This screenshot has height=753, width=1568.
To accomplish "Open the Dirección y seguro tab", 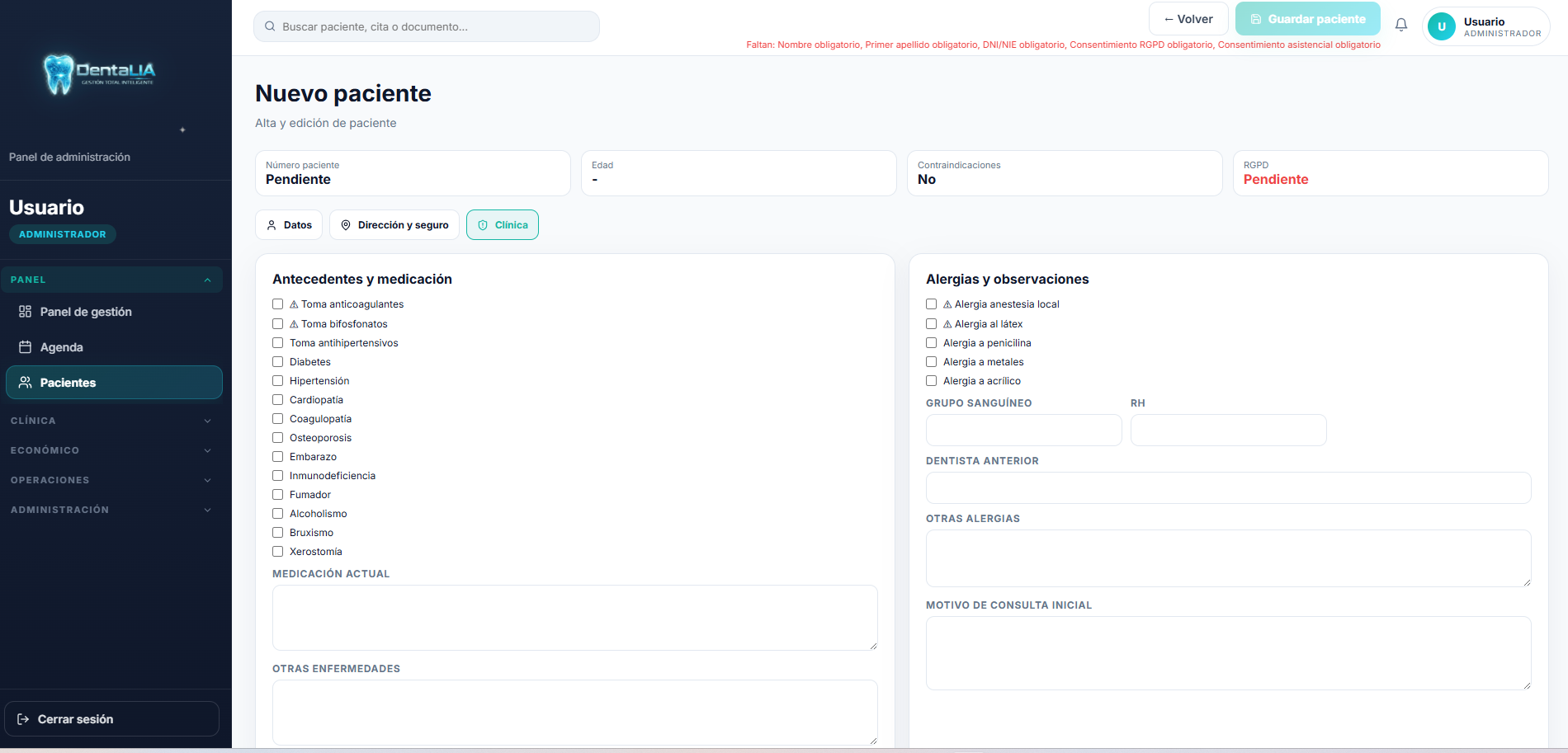I will (394, 225).
